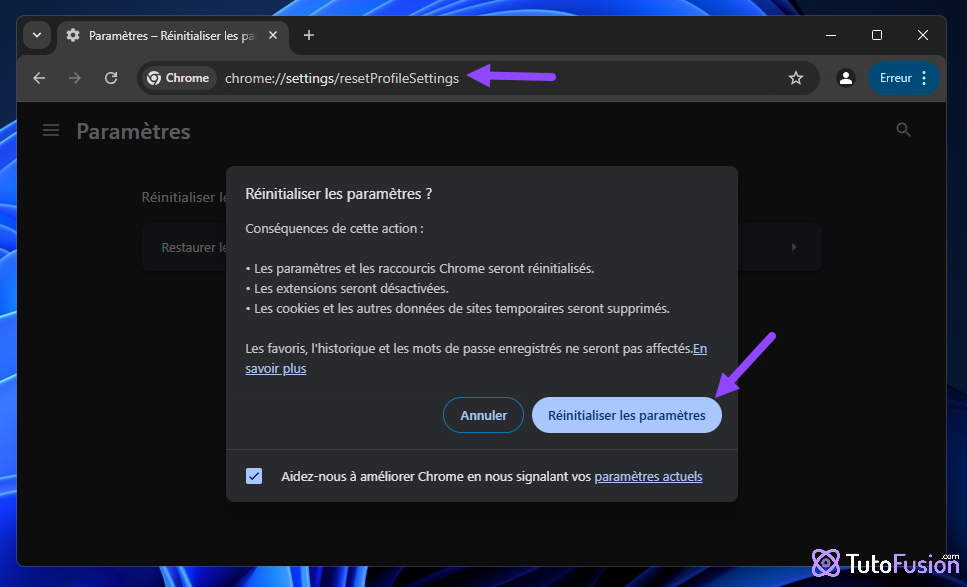This screenshot has height=587, width=967.
Task: Click the Annuler button
Action: point(484,416)
